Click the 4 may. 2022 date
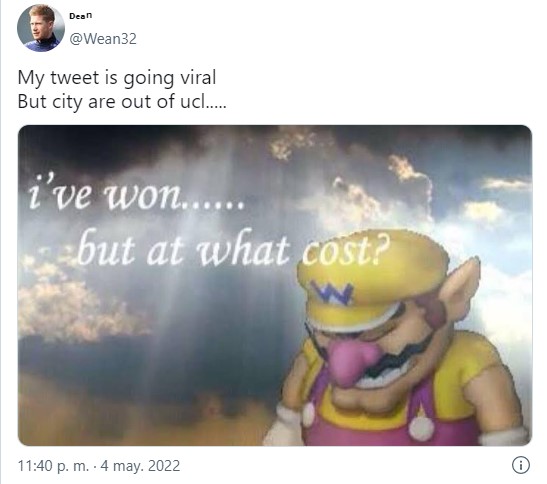This screenshot has width=547, height=484. [x=140, y=466]
